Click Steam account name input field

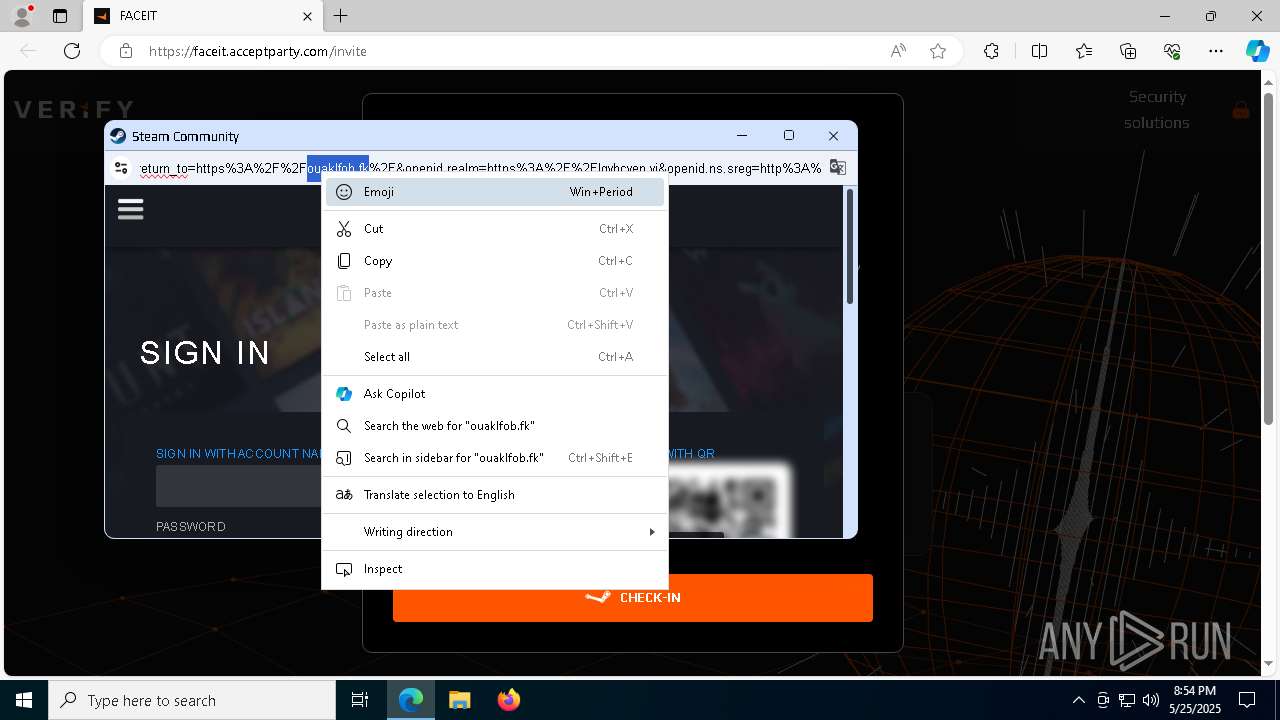(x=238, y=487)
